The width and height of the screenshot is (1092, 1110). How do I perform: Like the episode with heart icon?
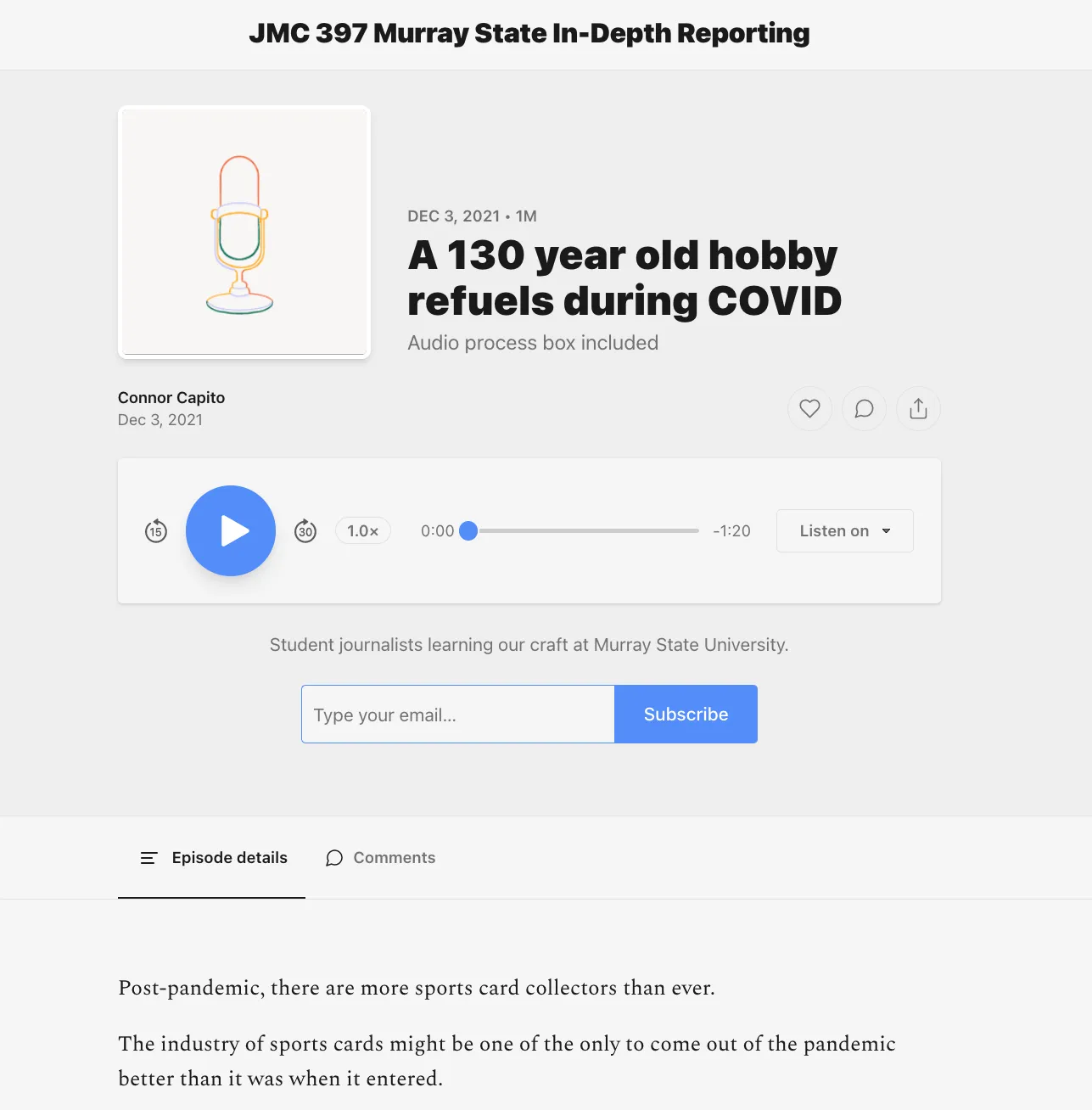point(809,409)
